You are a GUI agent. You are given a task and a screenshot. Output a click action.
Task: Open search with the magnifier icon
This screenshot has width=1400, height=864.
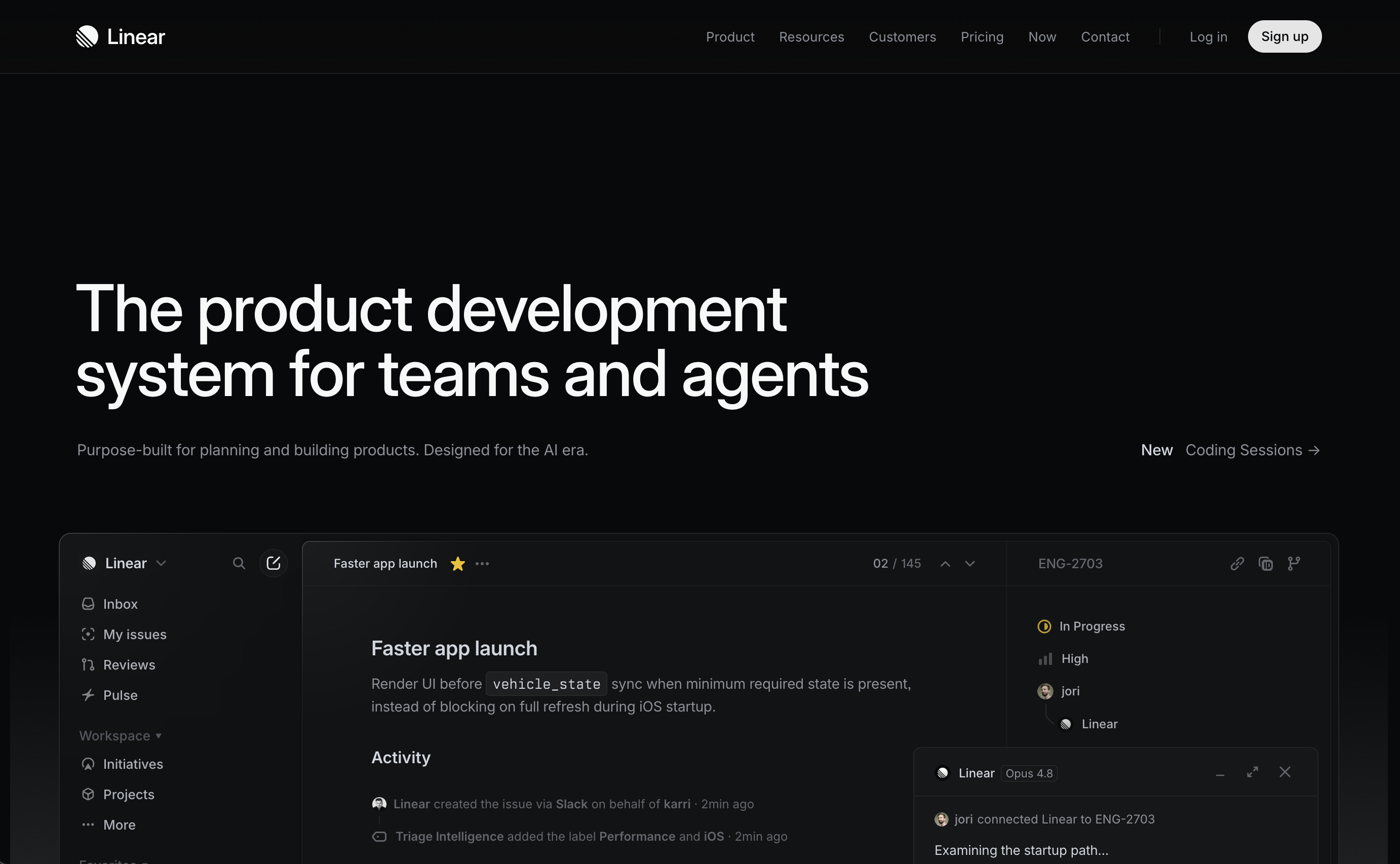239,564
